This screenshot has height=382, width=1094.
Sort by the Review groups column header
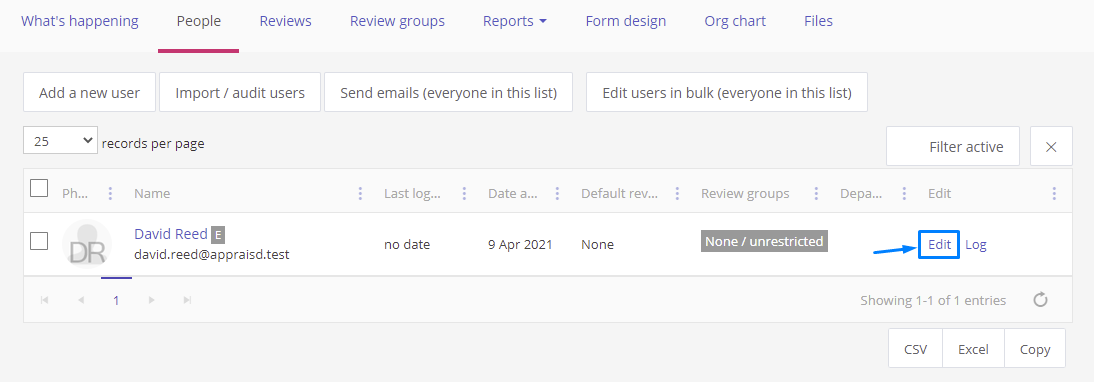(x=745, y=193)
